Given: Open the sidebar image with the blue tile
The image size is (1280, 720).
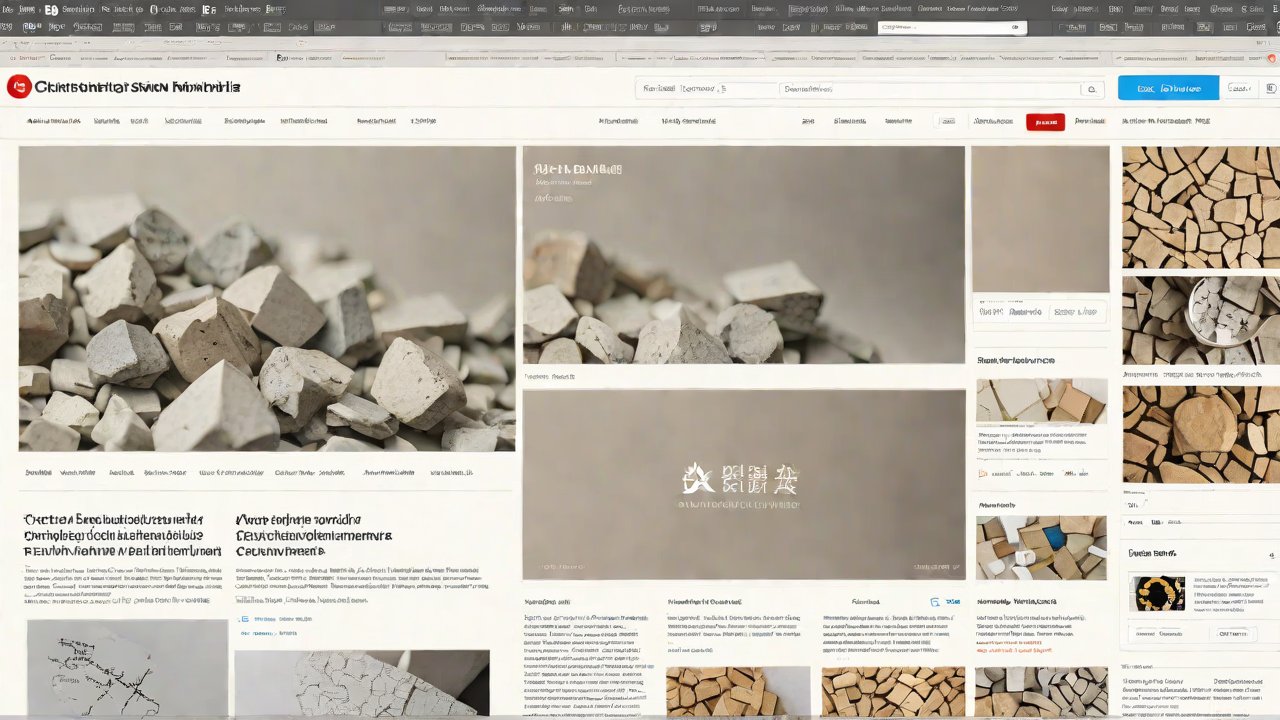Looking at the screenshot, I should 1041,547.
